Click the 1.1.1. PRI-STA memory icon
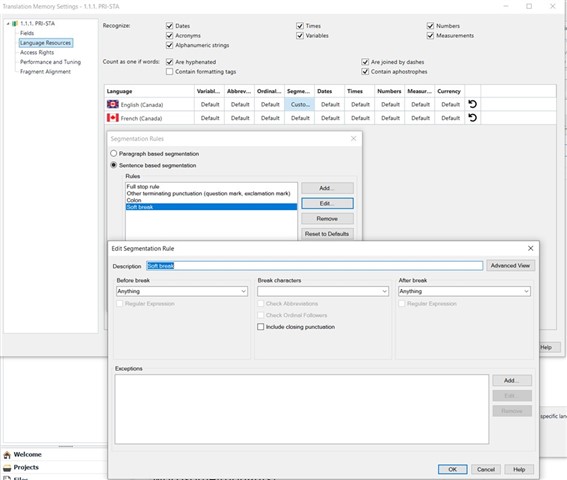 15,24
